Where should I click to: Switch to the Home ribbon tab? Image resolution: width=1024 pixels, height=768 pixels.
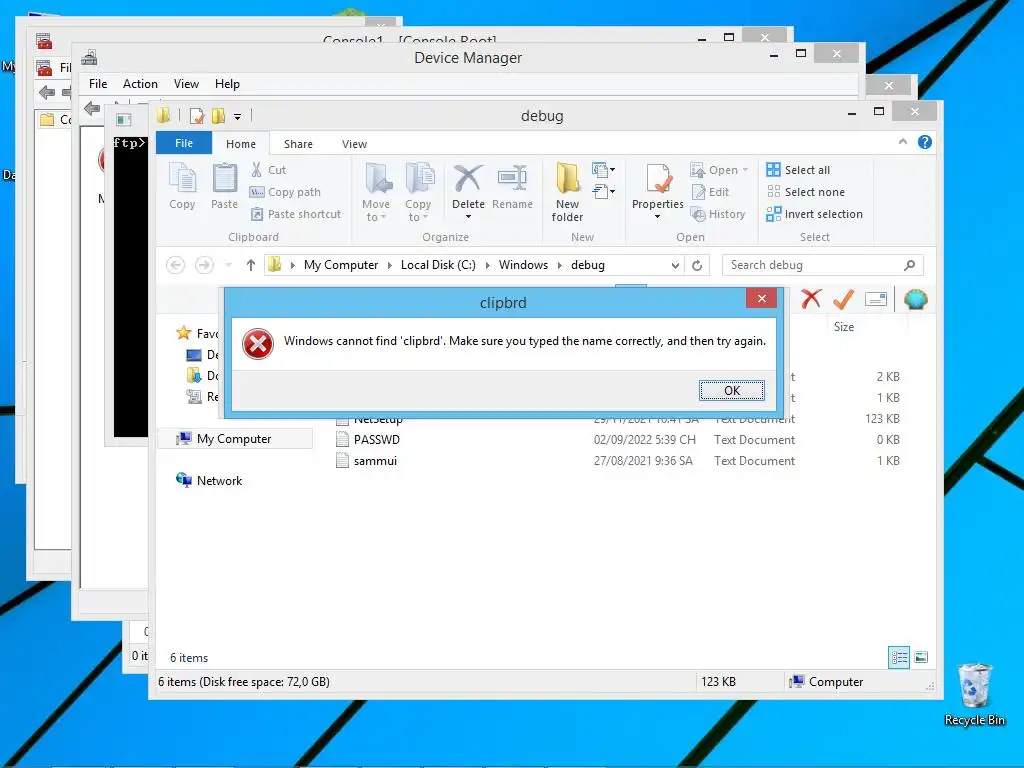(241, 144)
